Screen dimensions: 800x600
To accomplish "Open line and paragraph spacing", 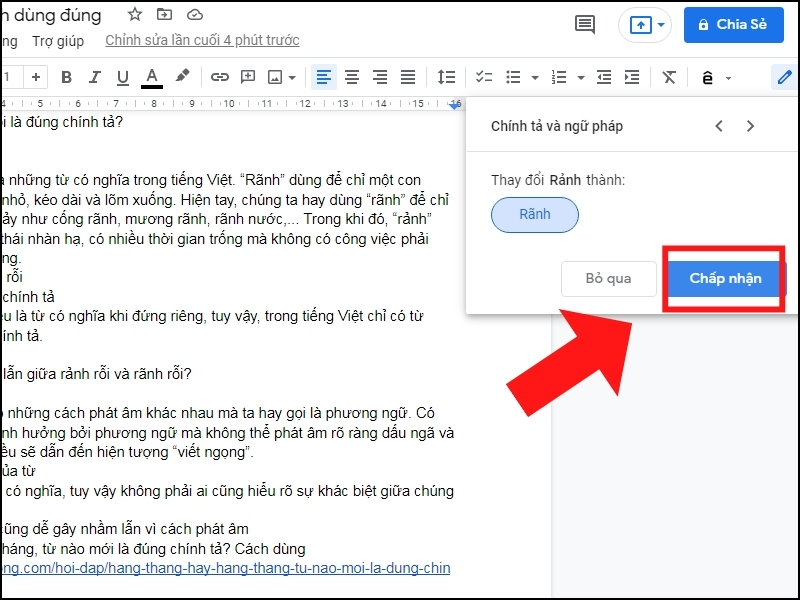I will pyautogui.click(x=446, y=78).
